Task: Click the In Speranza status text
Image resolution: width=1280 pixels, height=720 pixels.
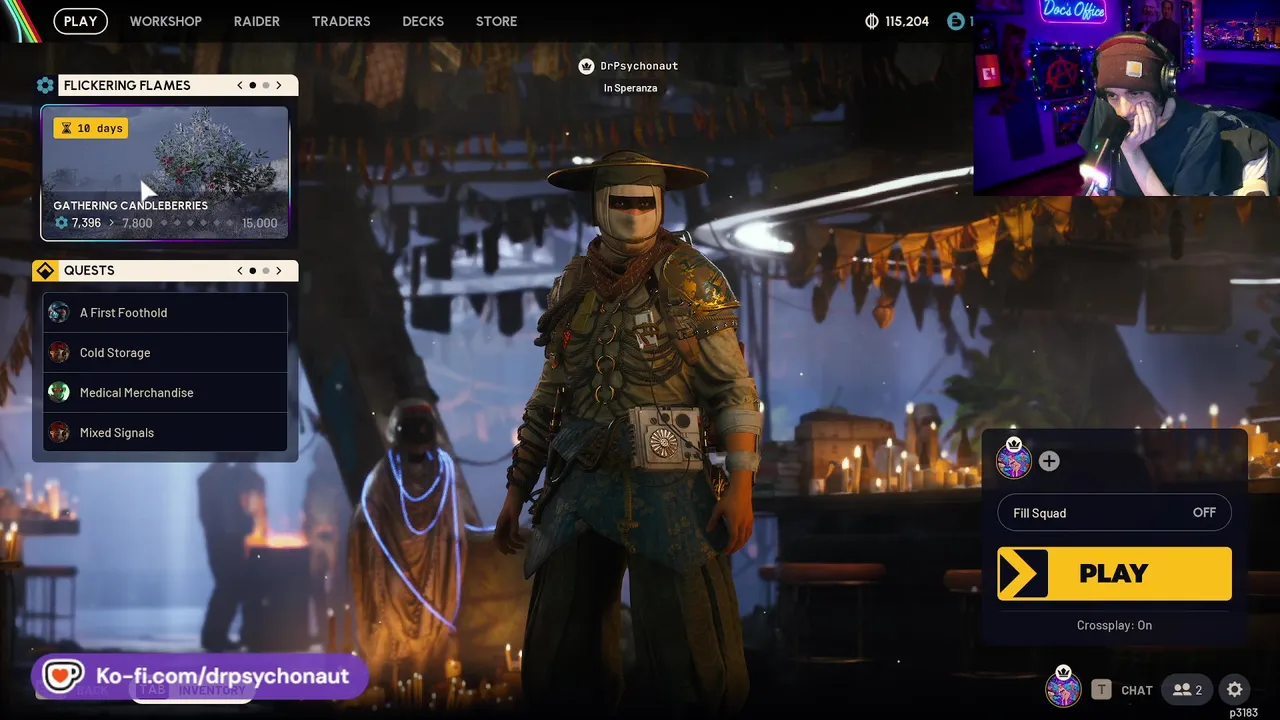Action: point(630,88)
